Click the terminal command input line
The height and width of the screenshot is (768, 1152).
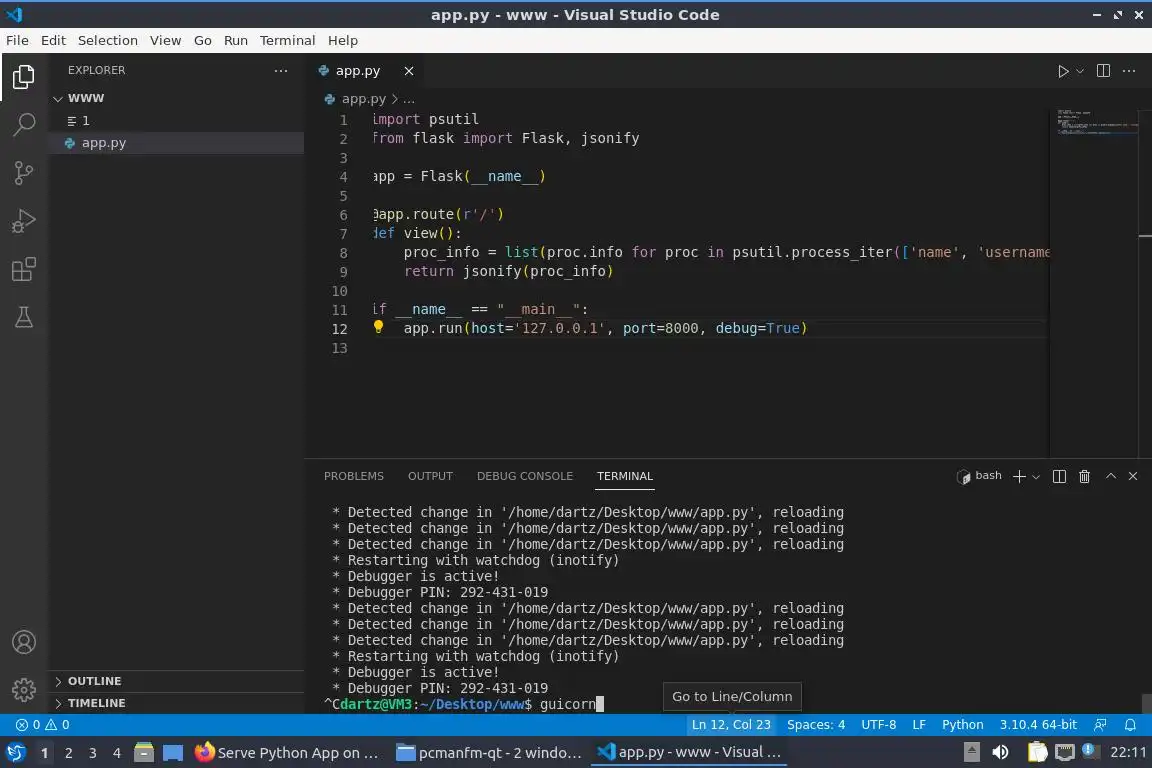[x=570, y=704]
